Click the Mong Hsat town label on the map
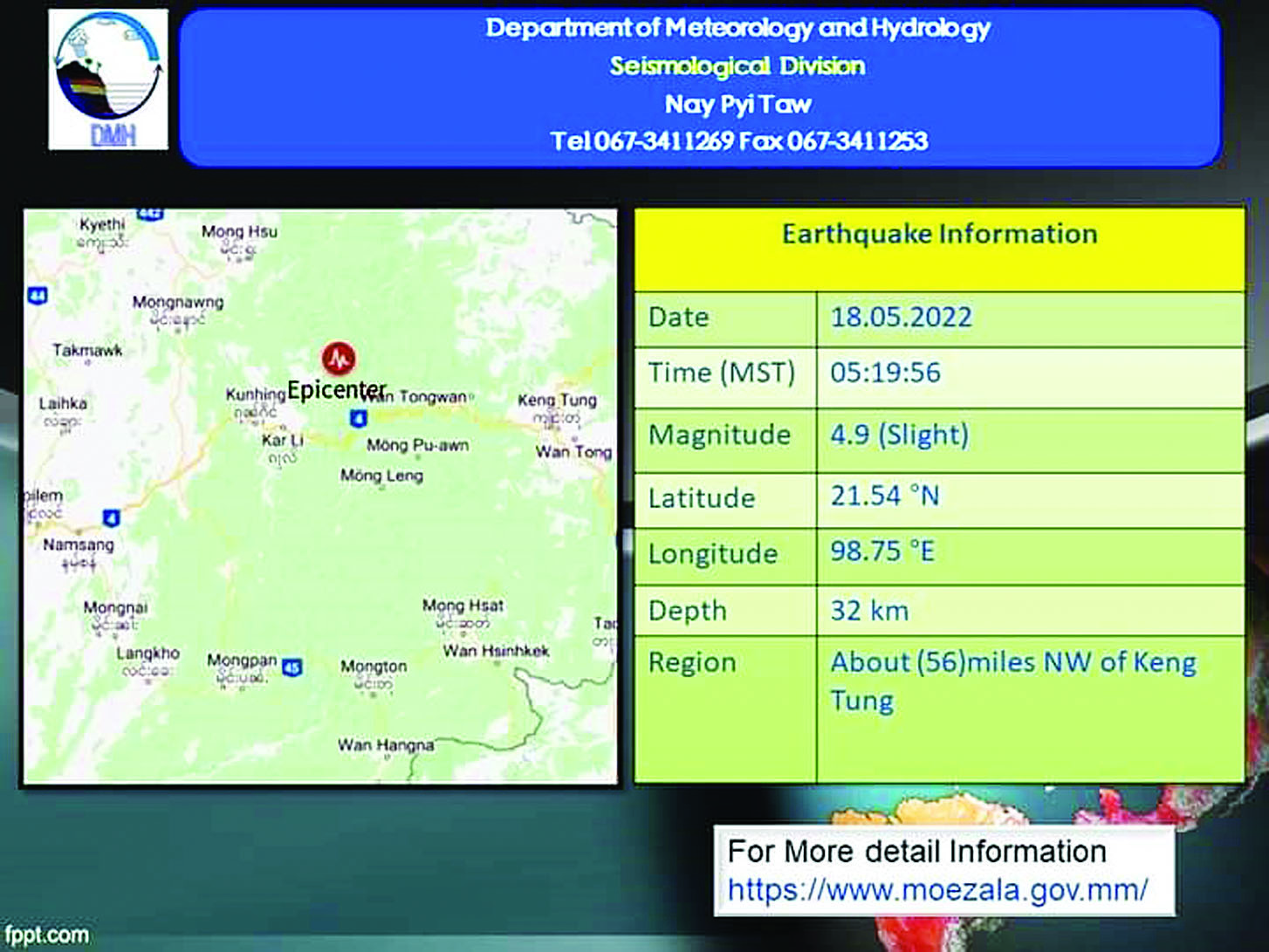The image size is (1269, 952). coord(463,605)
